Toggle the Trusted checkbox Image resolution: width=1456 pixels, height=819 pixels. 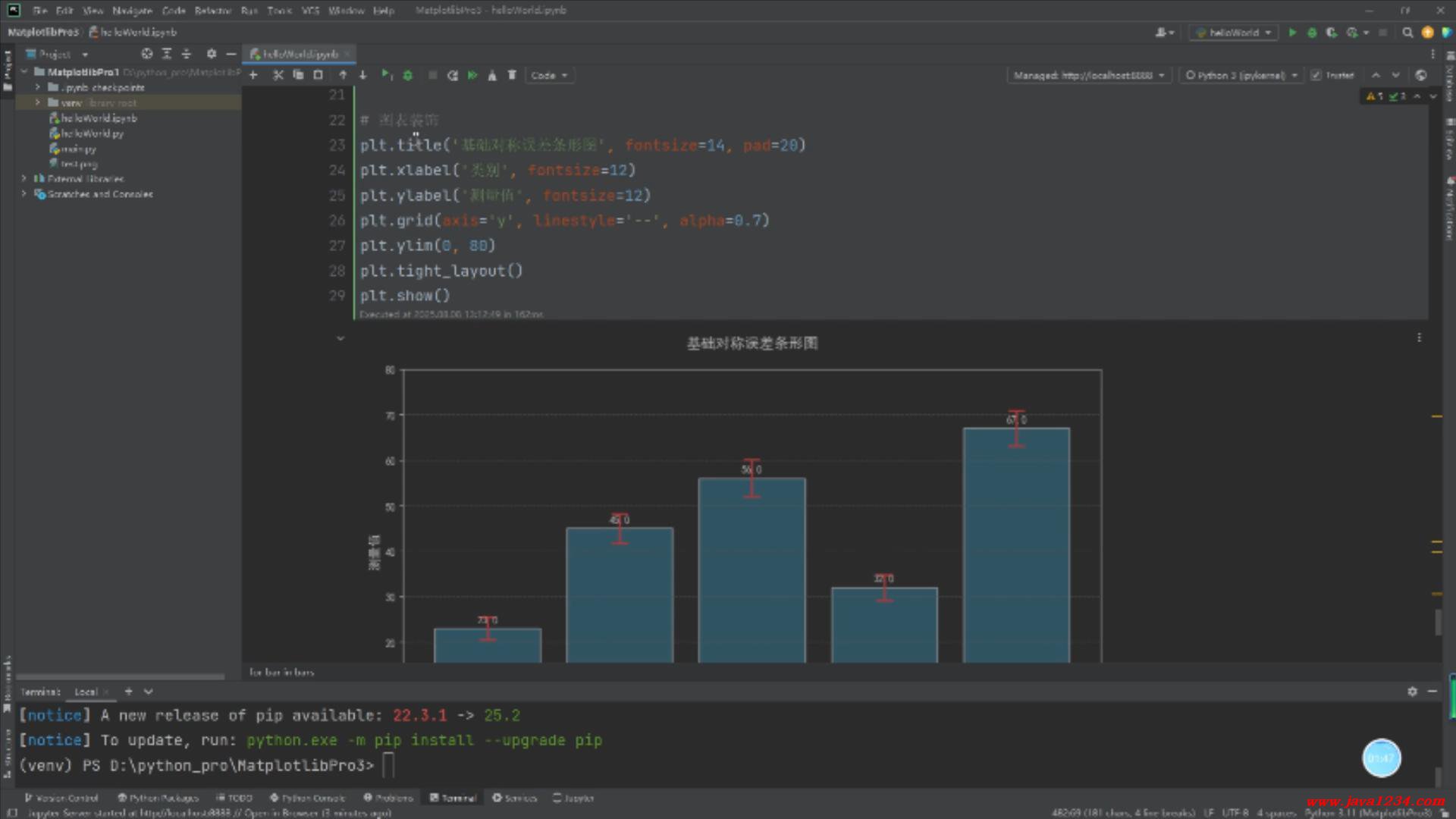point(1316,75)
